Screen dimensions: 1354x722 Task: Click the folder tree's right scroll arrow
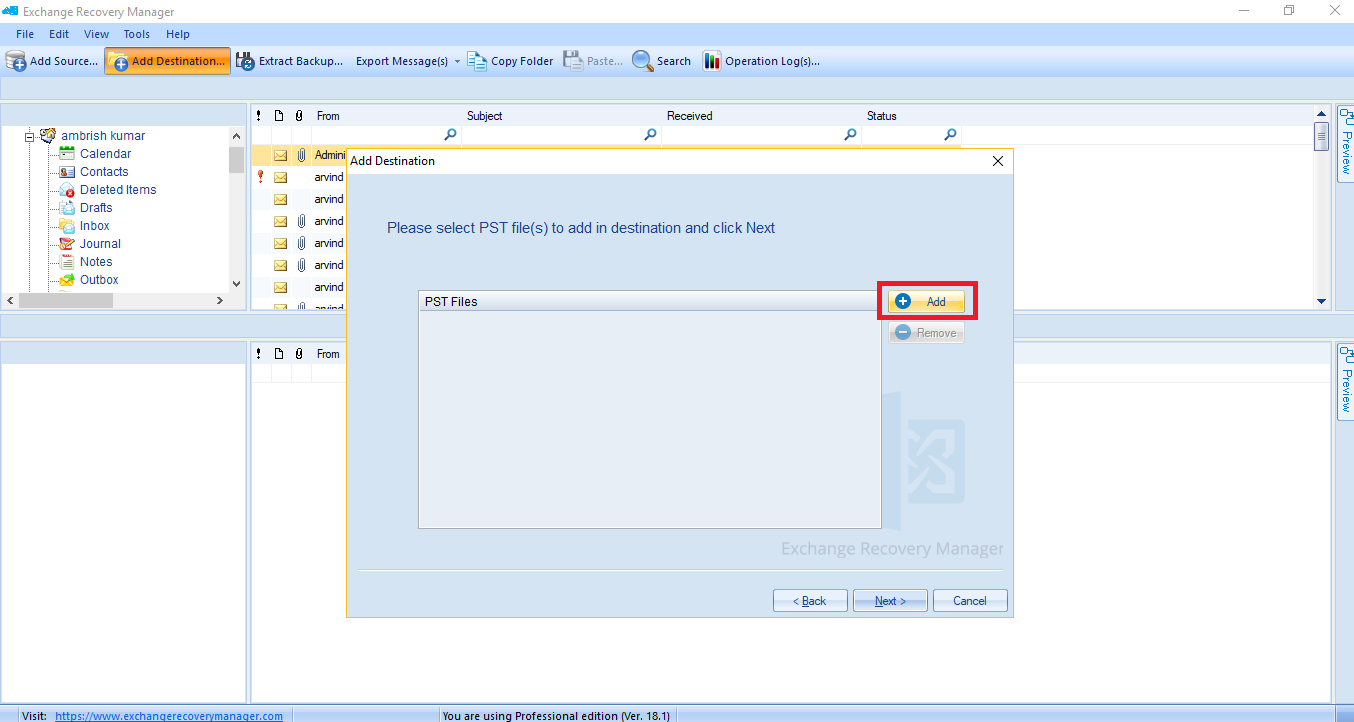pos(220,300)
